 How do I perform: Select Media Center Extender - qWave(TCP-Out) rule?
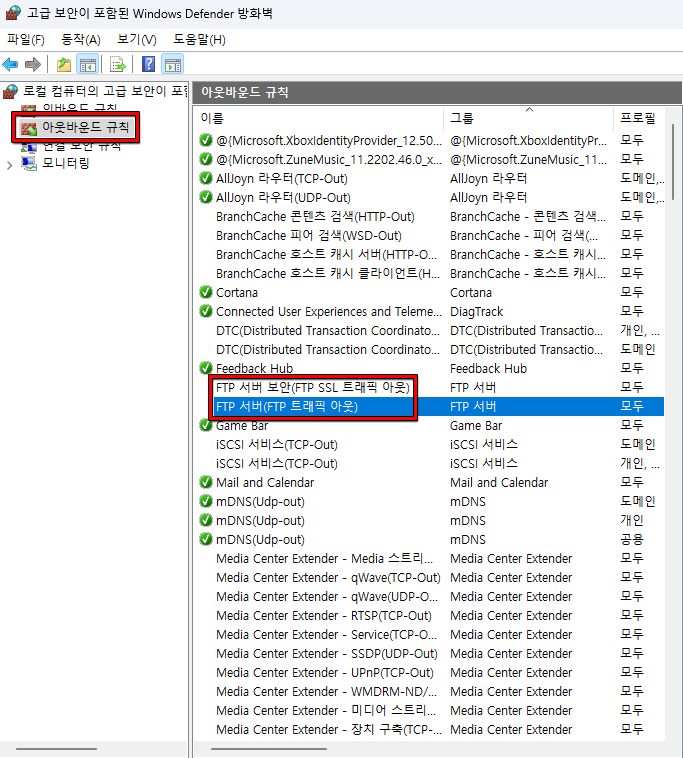click(328, 578)
